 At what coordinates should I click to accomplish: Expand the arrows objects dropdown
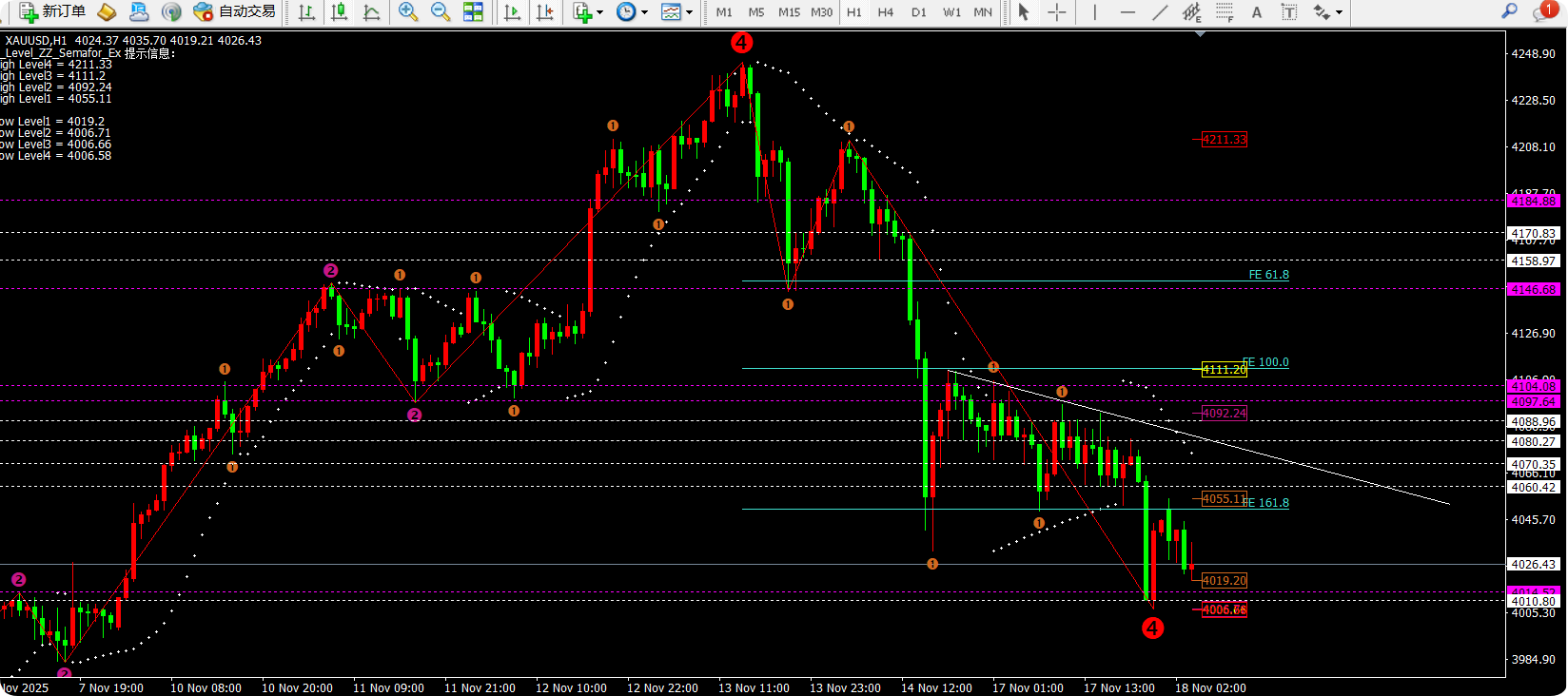1327,12
